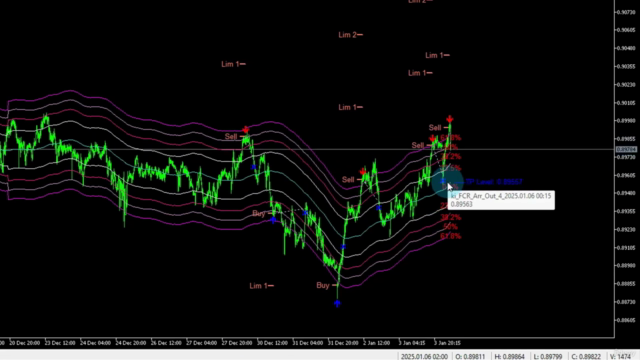Select the Buy label near 30 Dec 12:00
Image resolution: width=640 pixels, height=360 pixels.
(259, 213)
